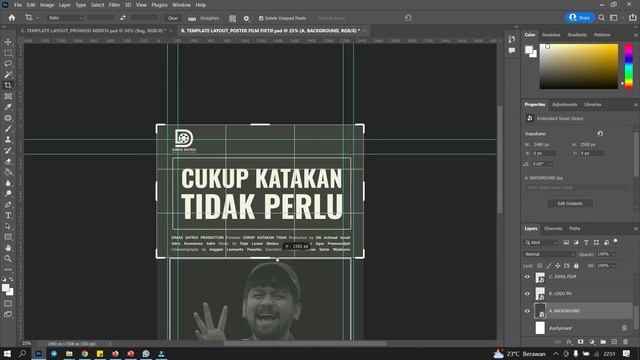Open the History panel icon in the side strip
The image size is (640, 360).
[512, 39]
